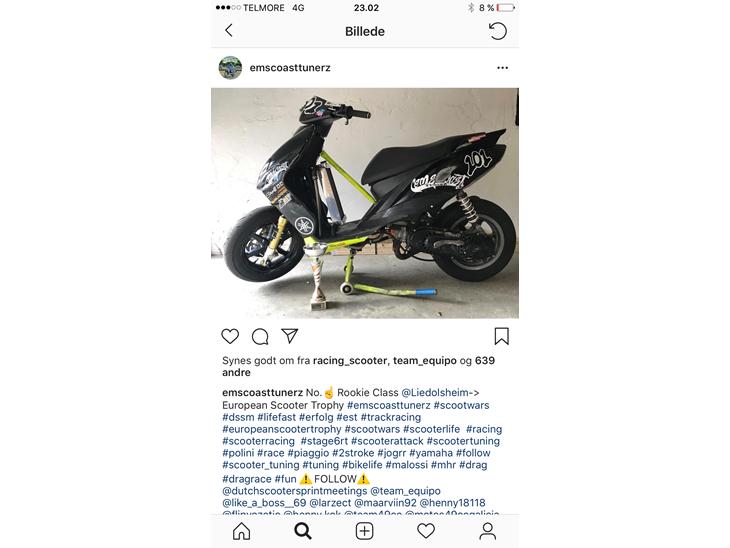Go back using the left chevron
Screen dimensions: 730x548
coord(229,31)
